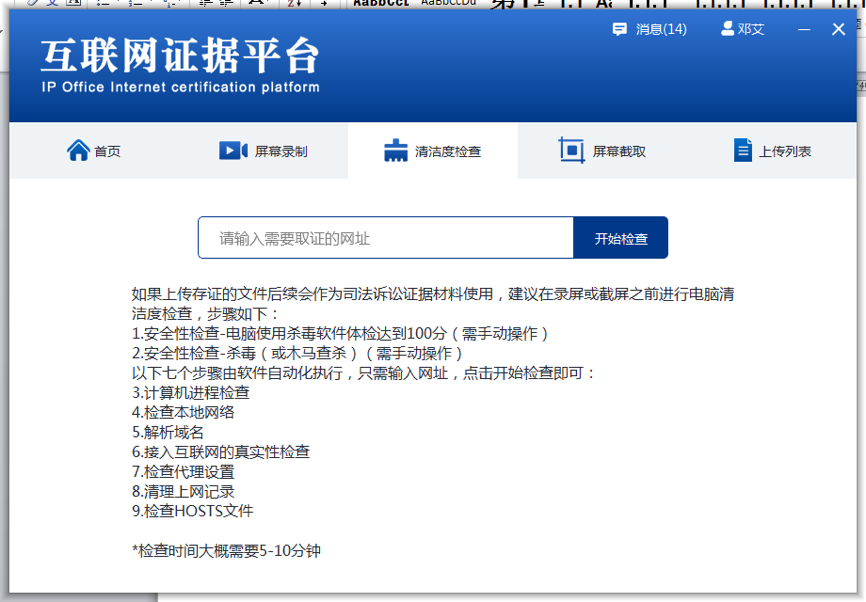The height and width of the screenshot is (602, 866).
Task: Click the document icon for 上传列表
Action: 742,151
